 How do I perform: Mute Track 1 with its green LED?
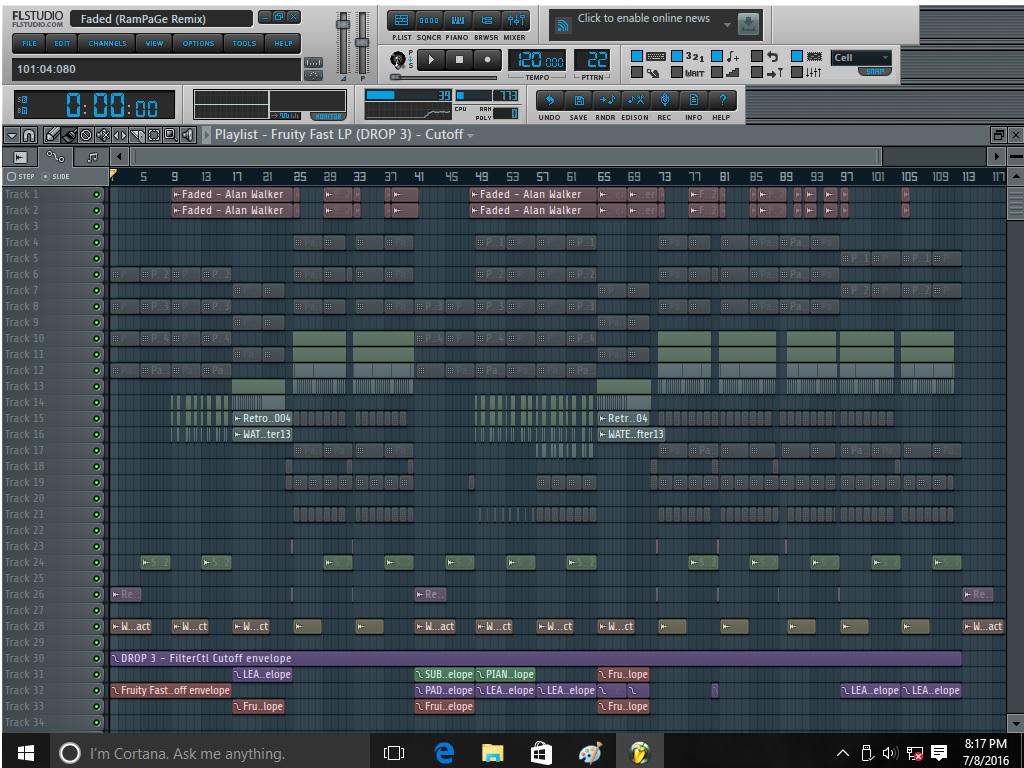pyautogui.click(x=97, y=195)
